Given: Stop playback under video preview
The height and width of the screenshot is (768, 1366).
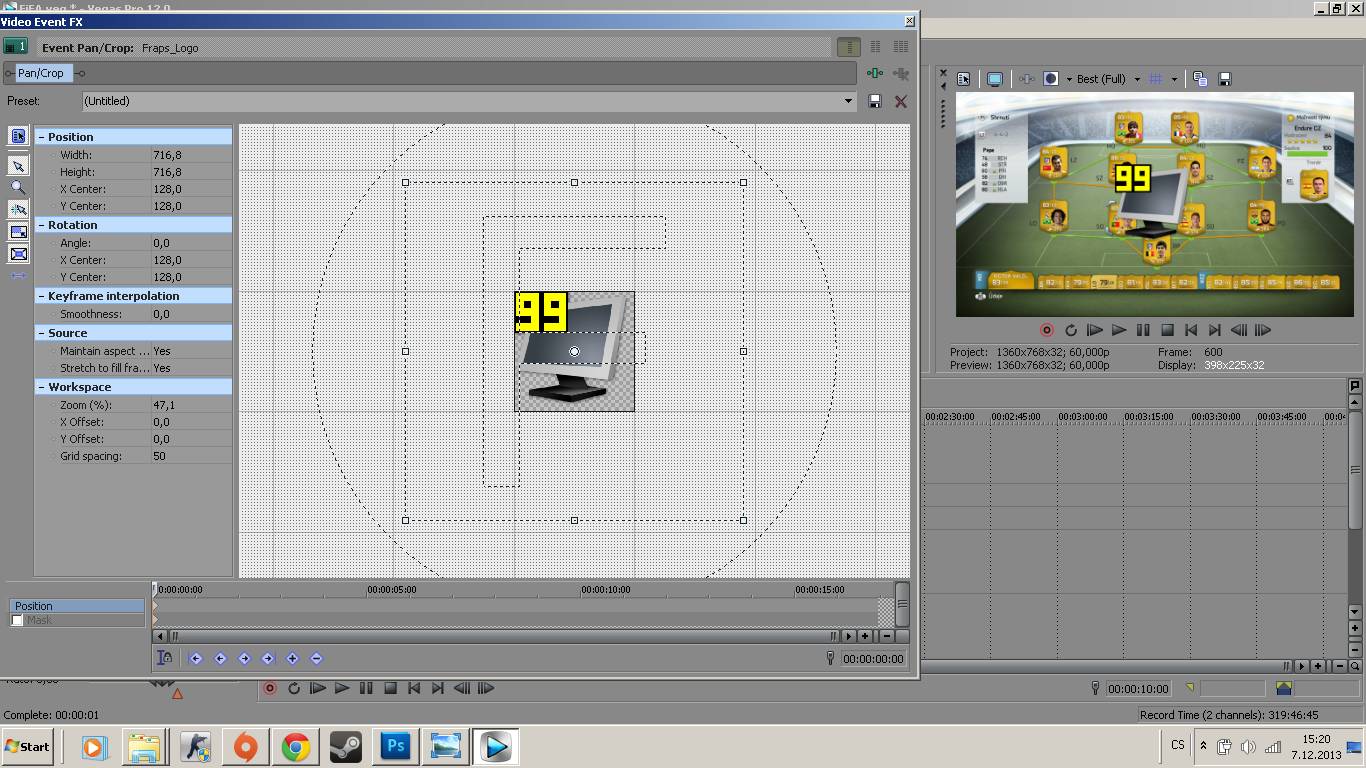Looking at the screenshot, I should (1167, 330).
